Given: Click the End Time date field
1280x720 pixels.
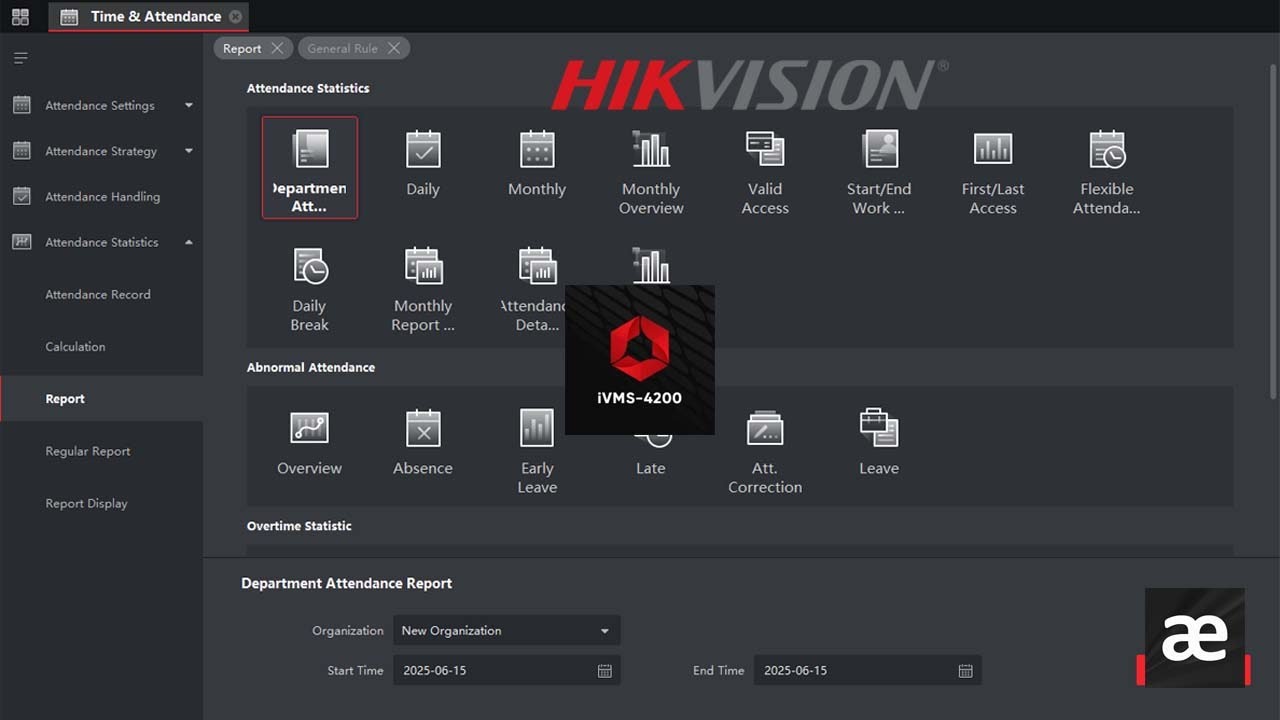Looking at the screenshot, I should coord(868,671).
